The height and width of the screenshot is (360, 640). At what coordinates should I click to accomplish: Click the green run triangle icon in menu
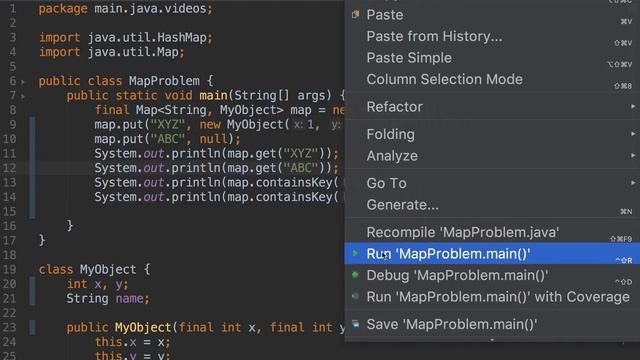tap(355, 253)
